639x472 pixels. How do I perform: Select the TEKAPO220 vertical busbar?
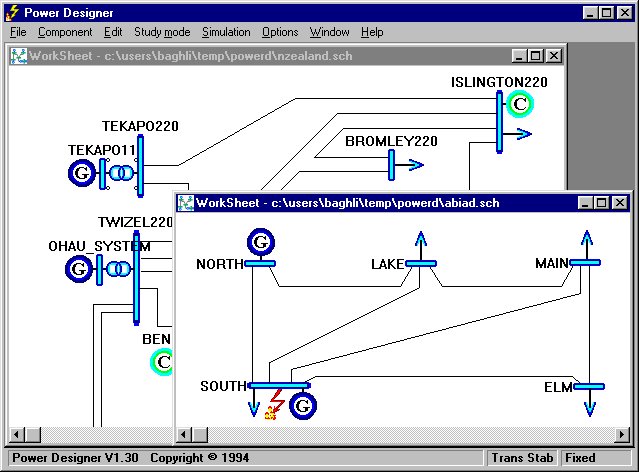pyautogui.click(x=140, y=166)
